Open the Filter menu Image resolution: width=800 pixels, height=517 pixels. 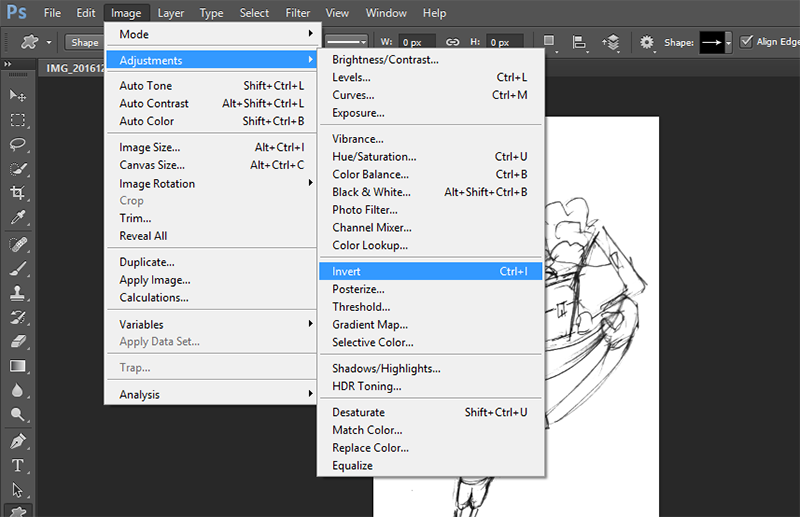(297, 13)
